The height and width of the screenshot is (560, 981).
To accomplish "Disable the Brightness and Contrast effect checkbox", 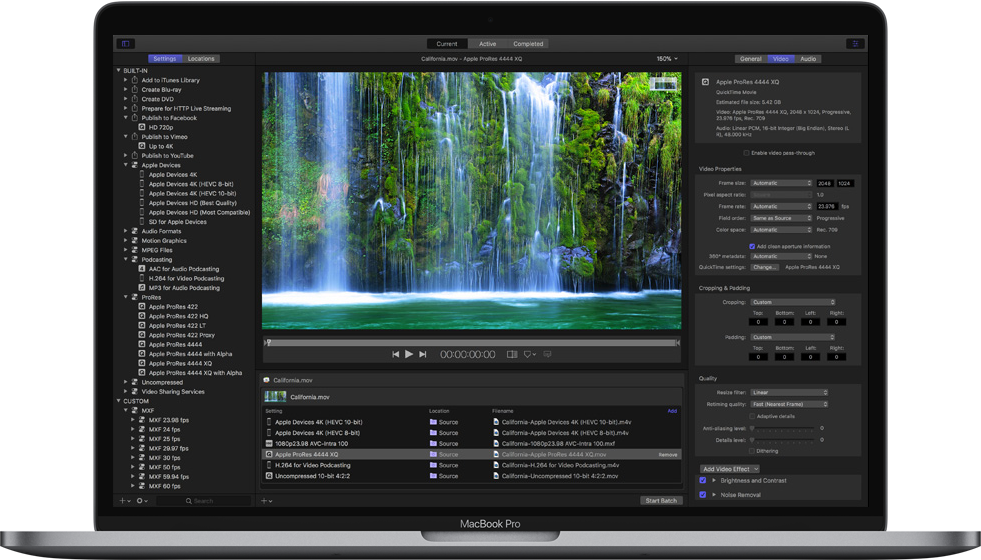I will [x=703, y=481].
